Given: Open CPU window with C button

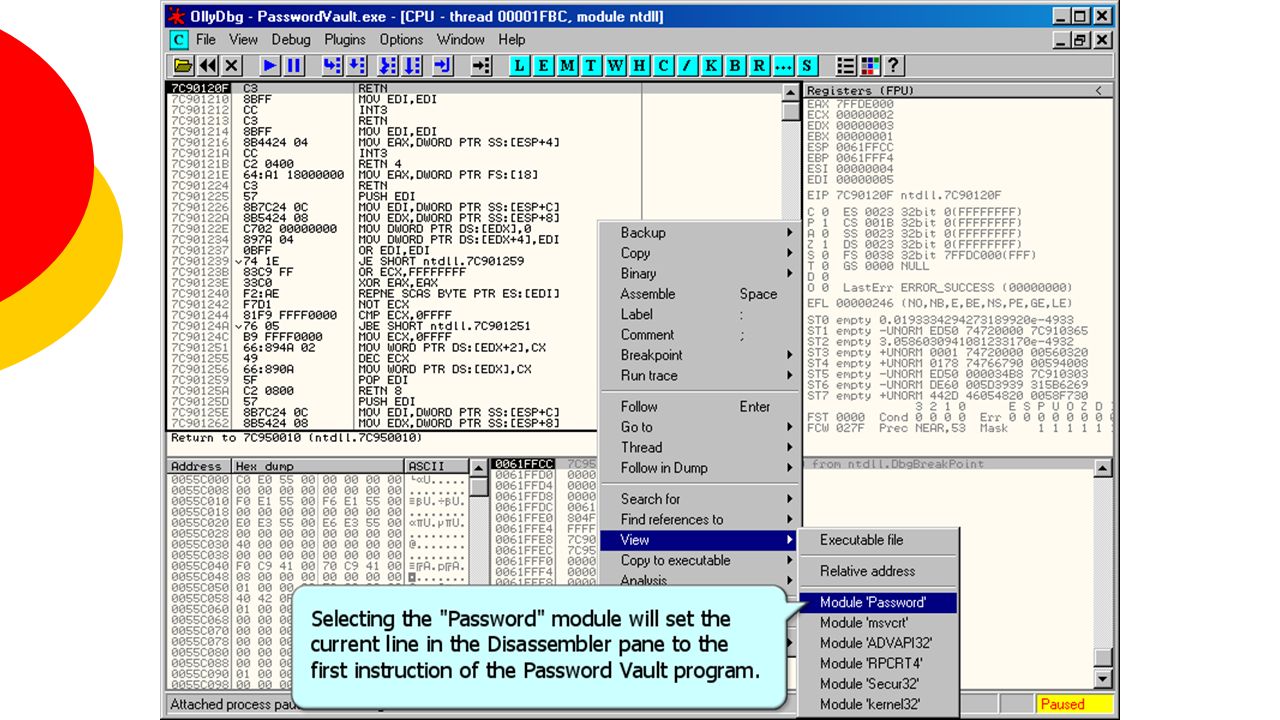Looking at the screenshot, I should pyautogui.click(x=664, y=66).
